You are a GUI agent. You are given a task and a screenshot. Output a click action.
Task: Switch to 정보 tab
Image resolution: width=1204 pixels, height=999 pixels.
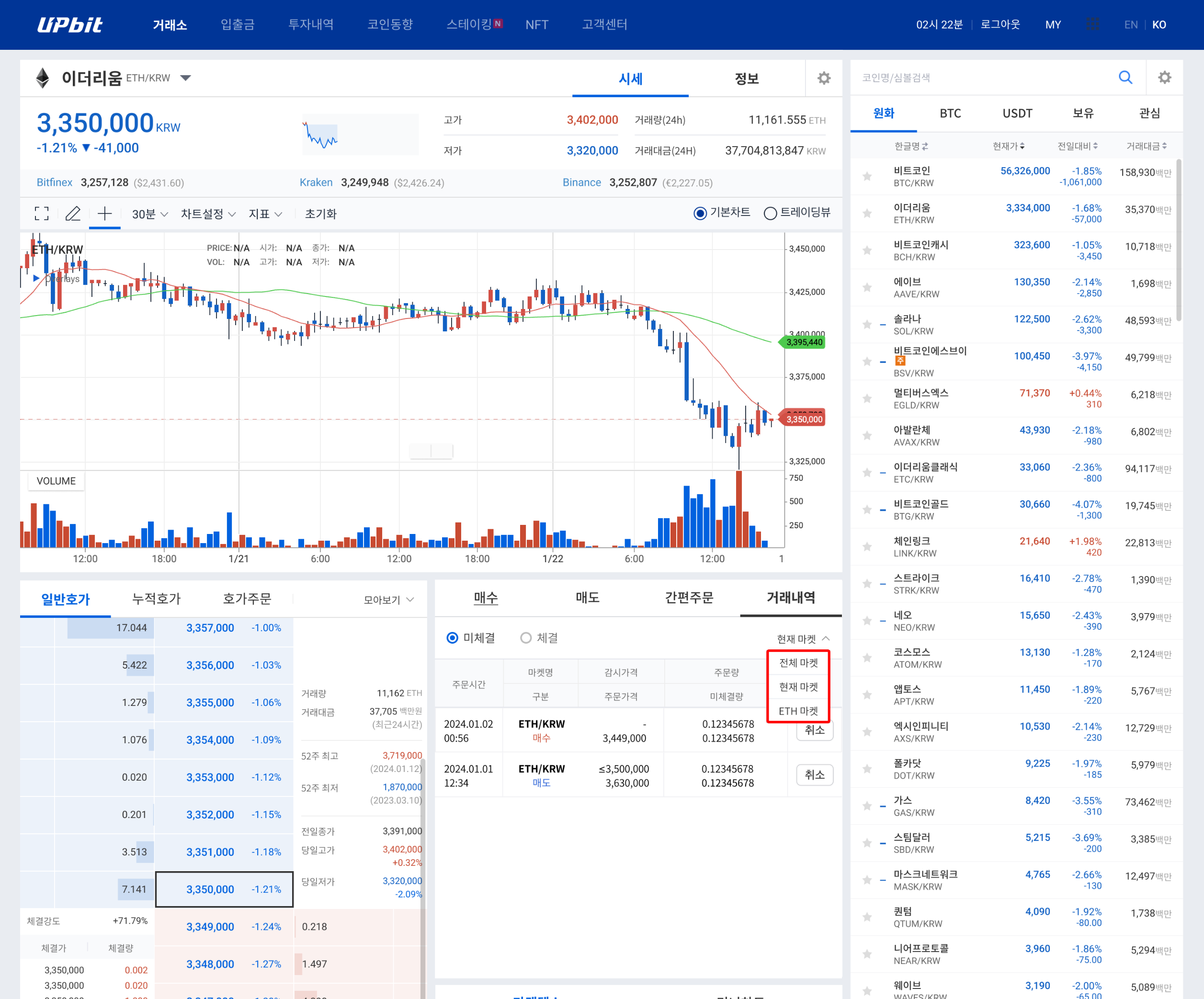click(x=747, y=79)
